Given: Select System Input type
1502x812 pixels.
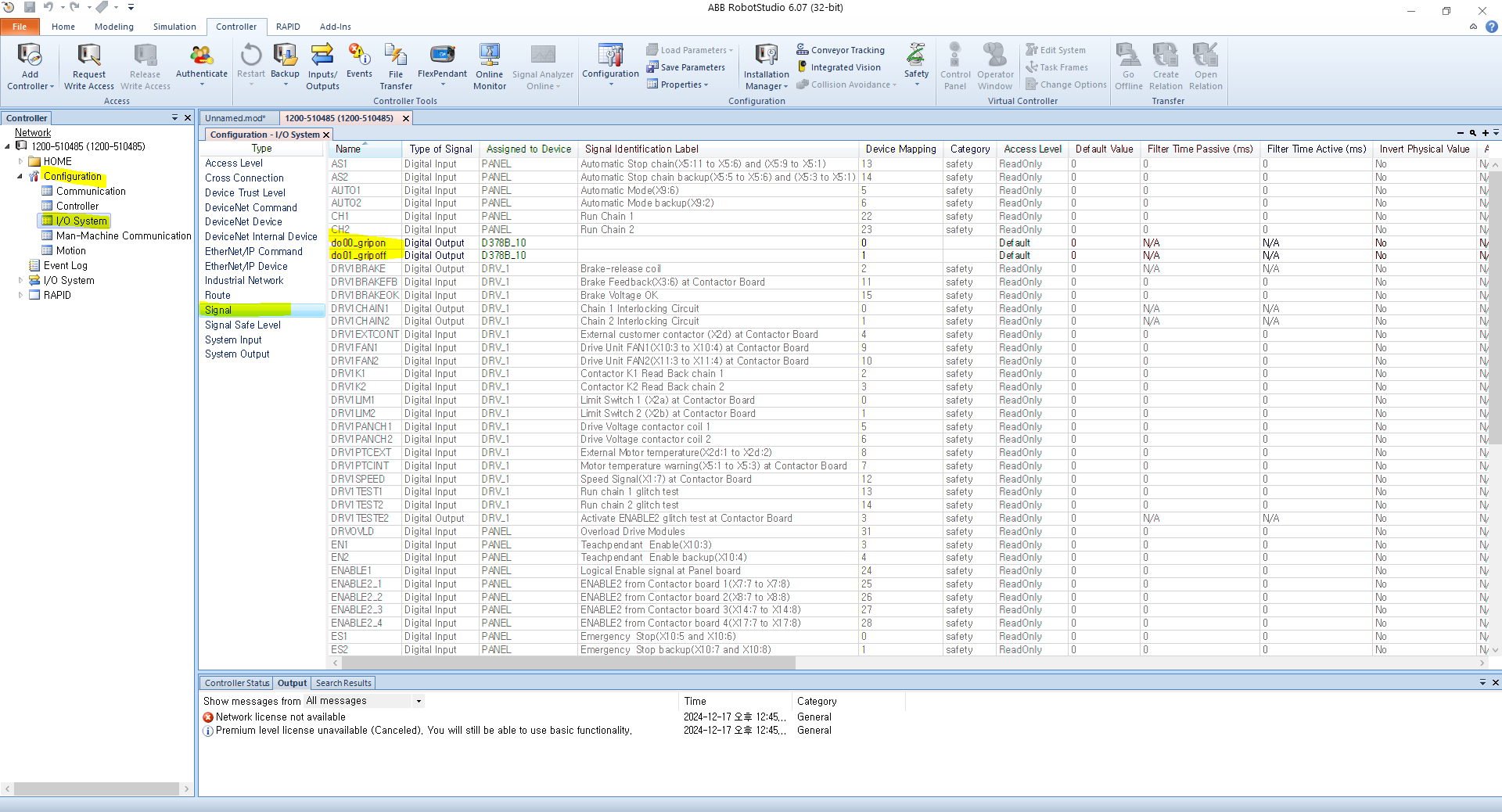Looking at the screenshot, I should [x=233, y=340].
